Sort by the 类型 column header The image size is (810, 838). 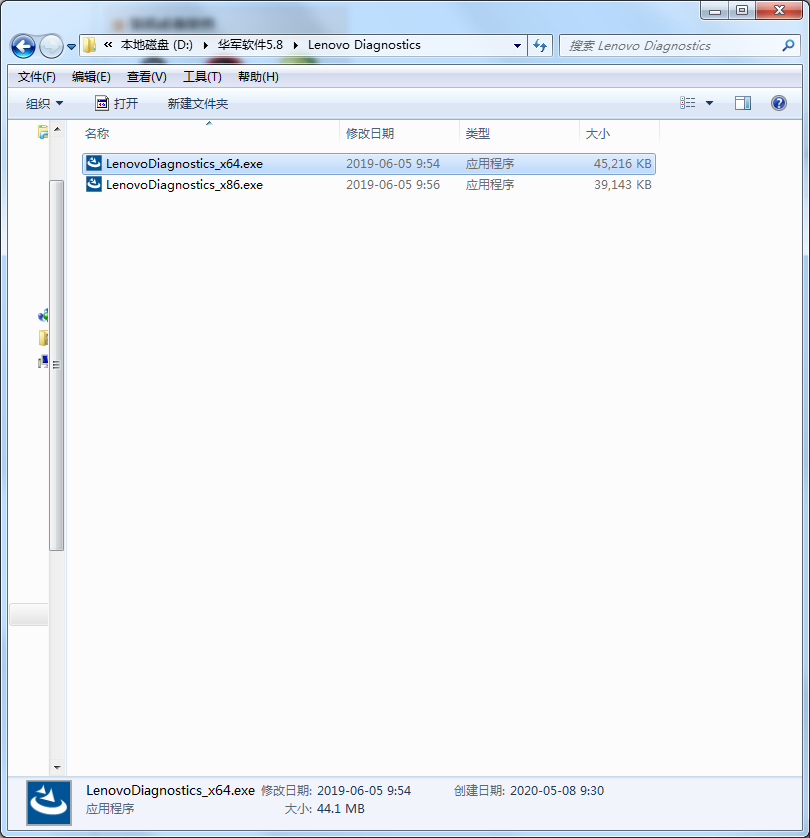click(519, 134)
